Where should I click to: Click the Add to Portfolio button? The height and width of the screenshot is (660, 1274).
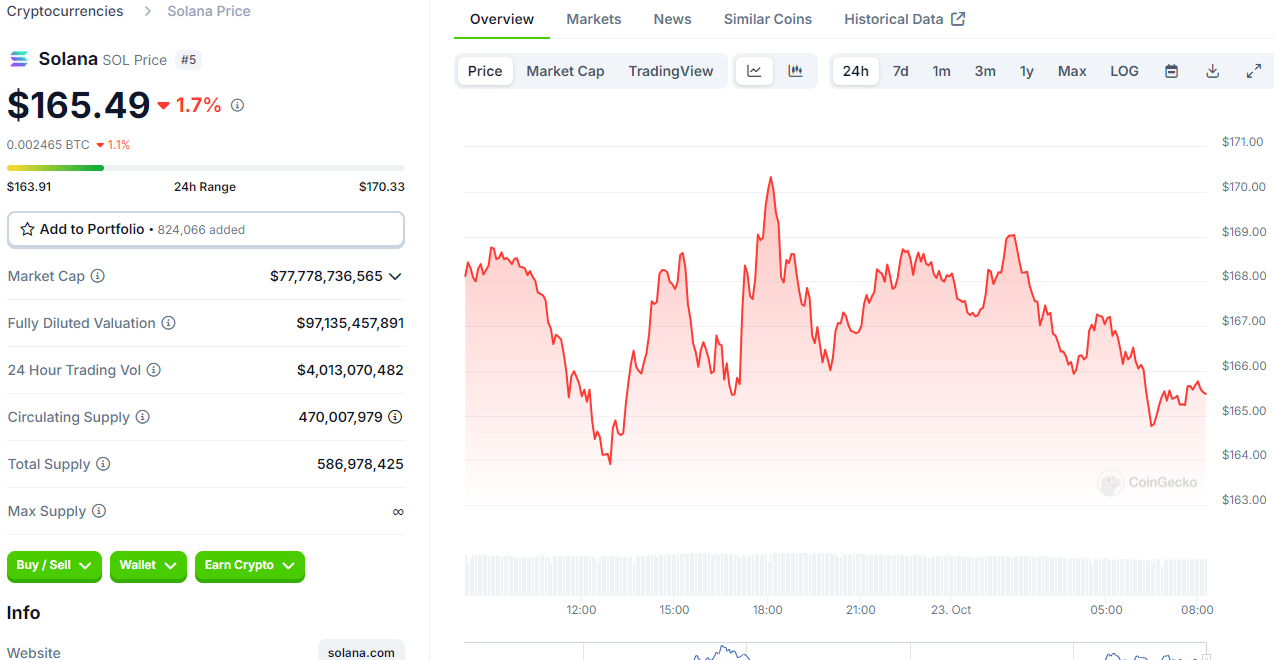click(206, 229)
